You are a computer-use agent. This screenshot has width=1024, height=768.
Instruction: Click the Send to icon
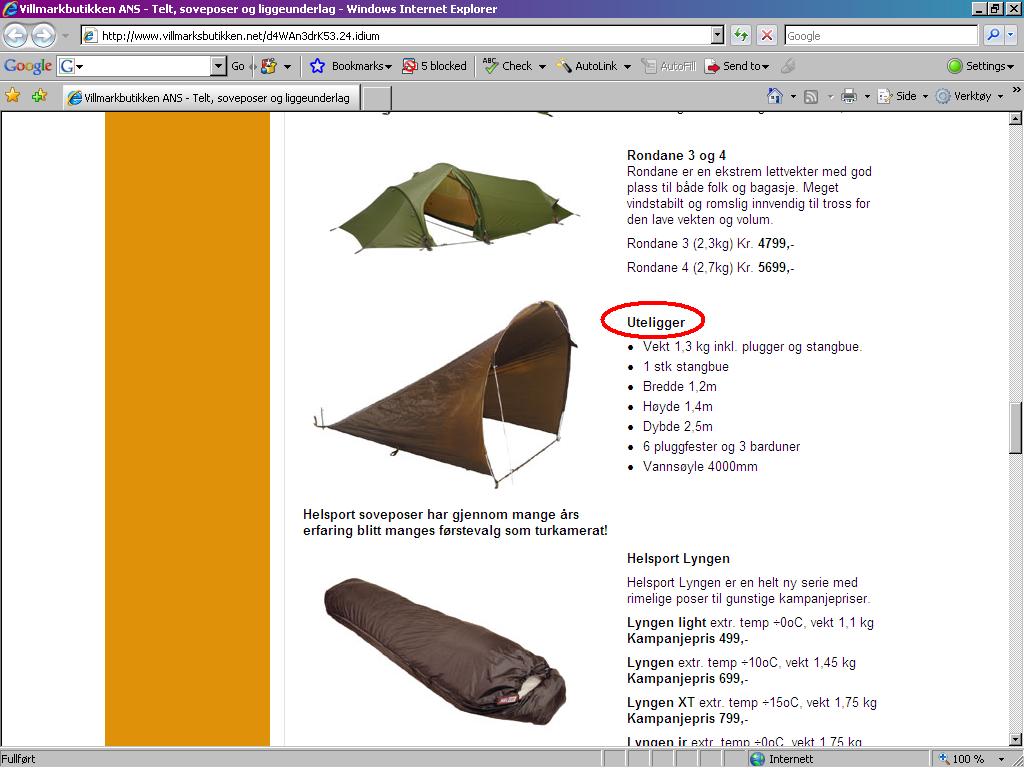click(712, 66)
